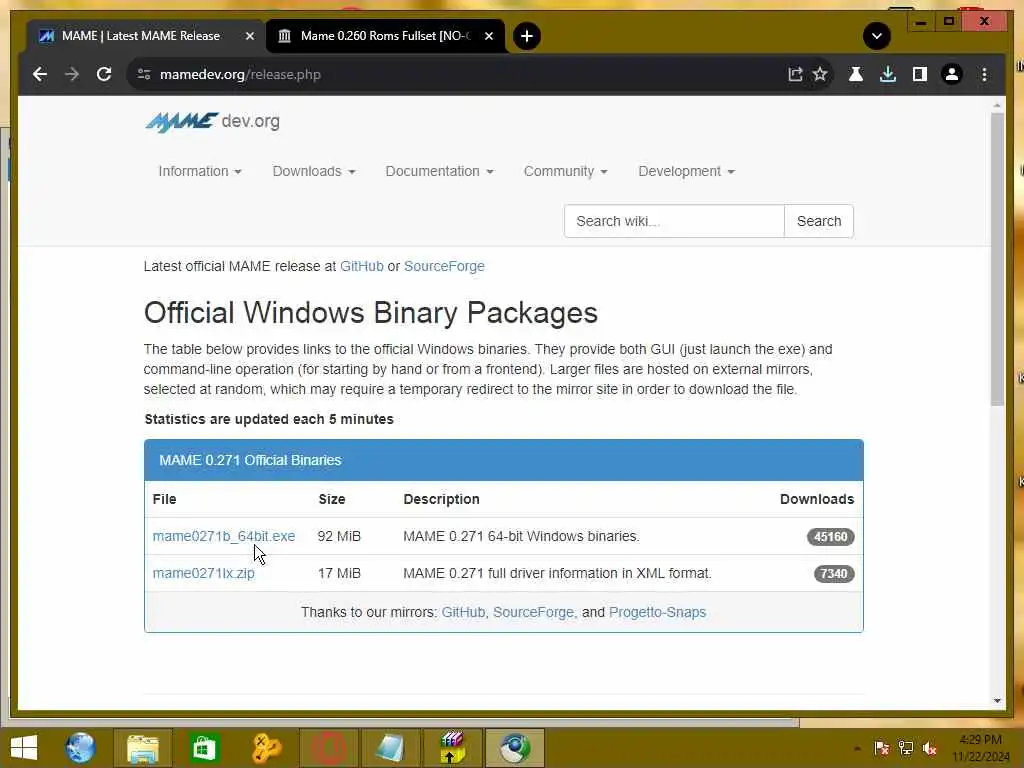Expand the Downloads menu
The width and height of the screenshot is (1024, 768).
[313, 171]
